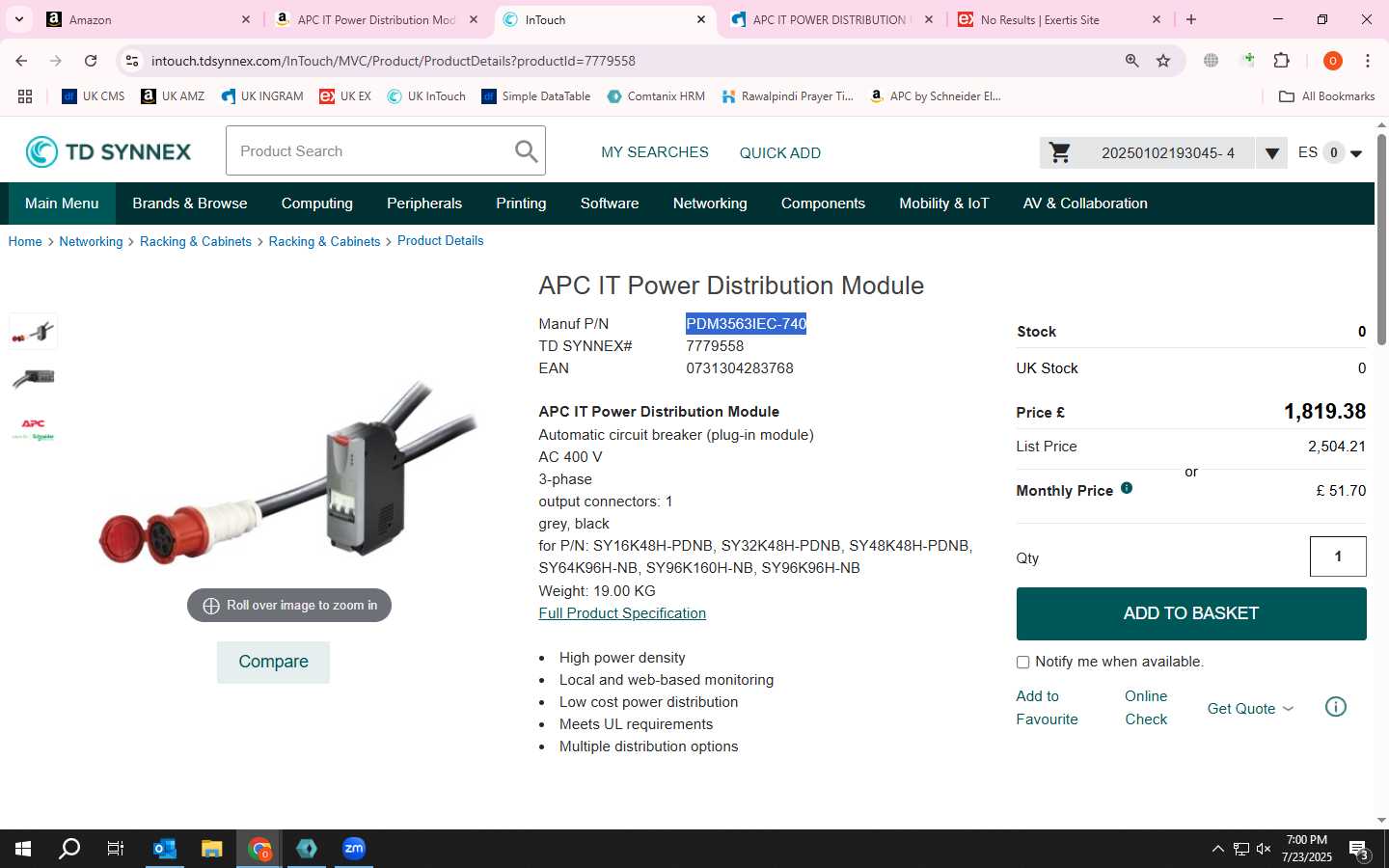Open the All Bookmarks folder

pyautogui.click(x=1326, y=96)
